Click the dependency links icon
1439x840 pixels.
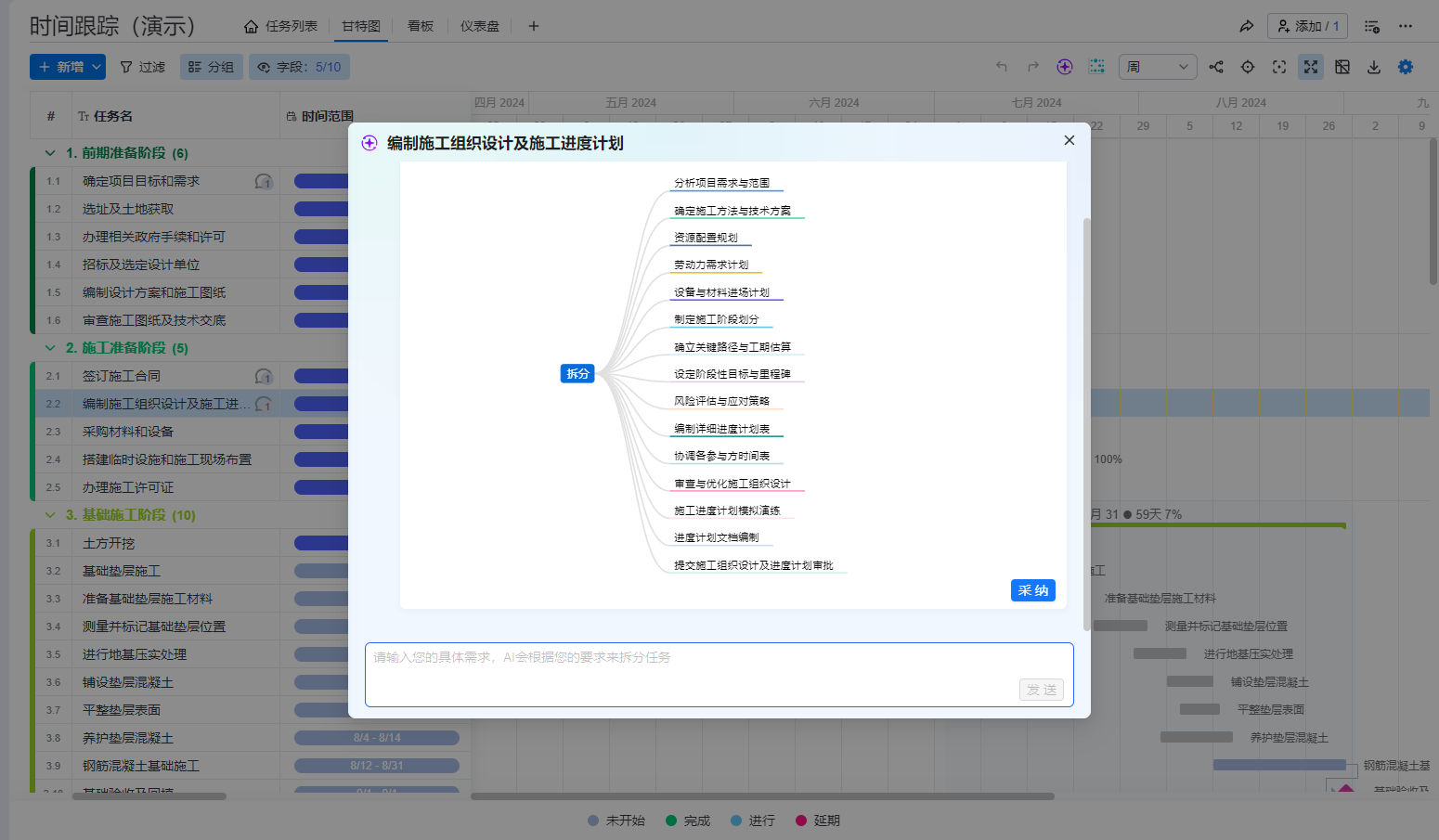tap(1216, 67)
